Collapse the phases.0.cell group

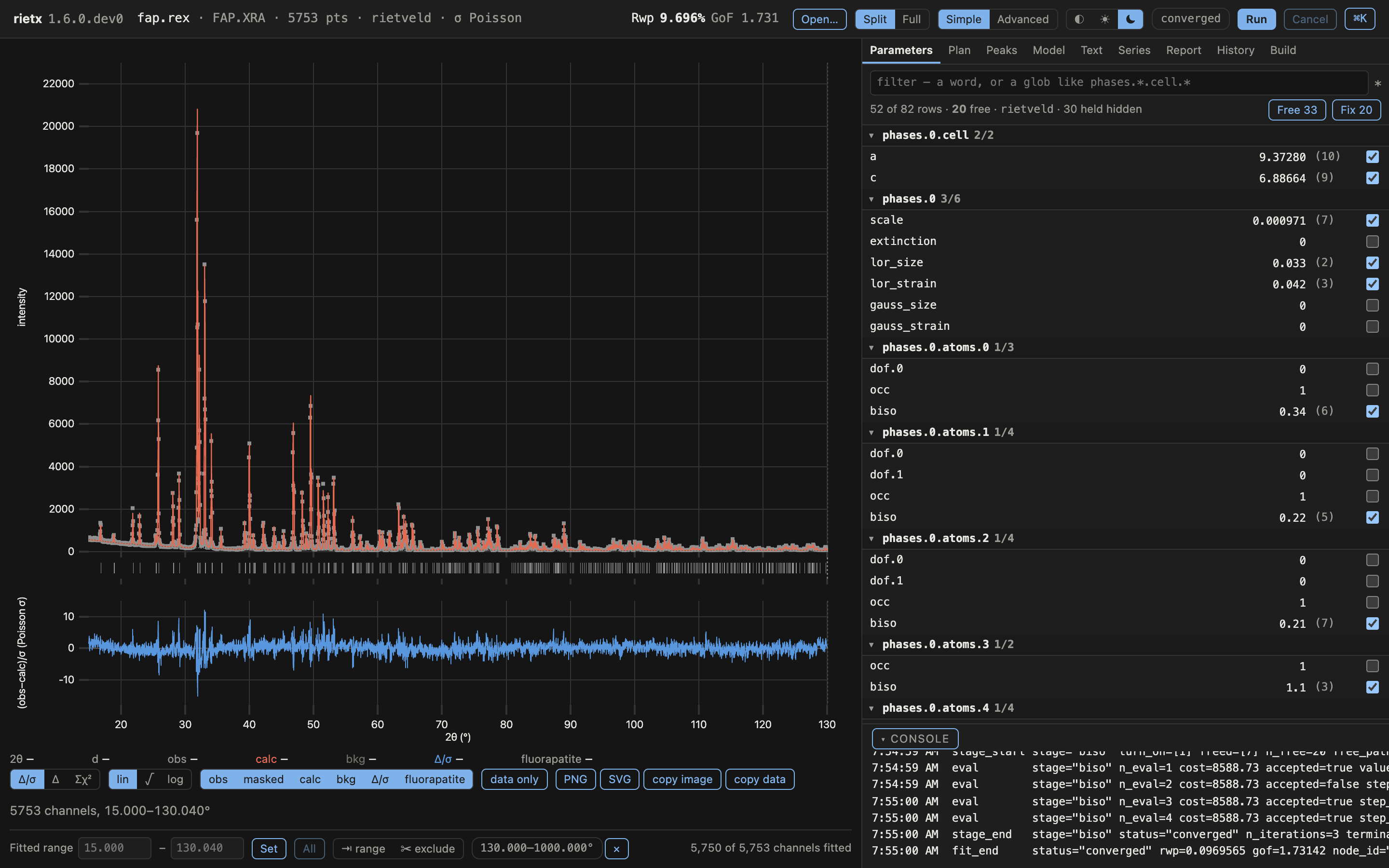tap(872, 136)
